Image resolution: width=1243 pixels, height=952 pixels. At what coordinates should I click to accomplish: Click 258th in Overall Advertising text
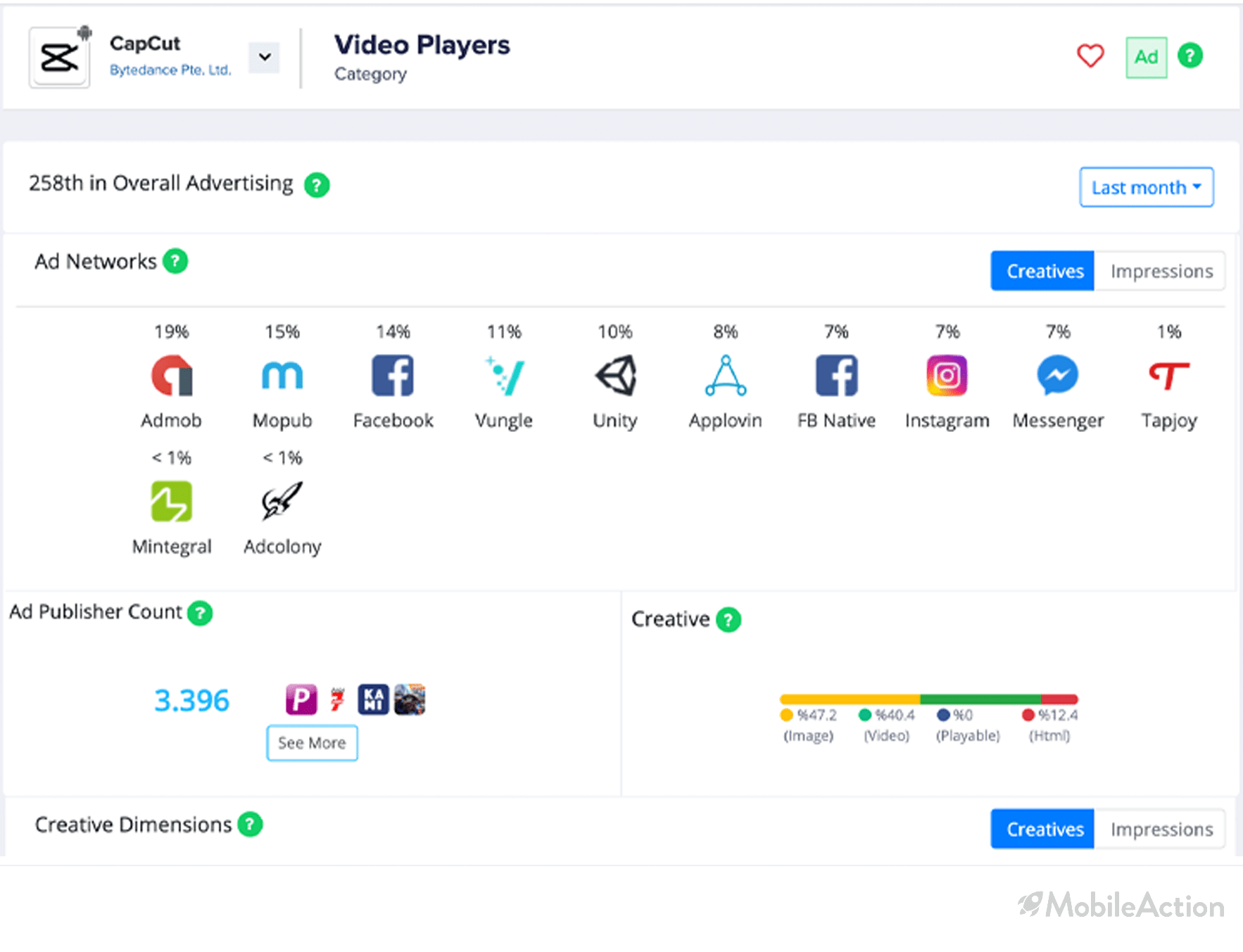click(x=161, y=183)
